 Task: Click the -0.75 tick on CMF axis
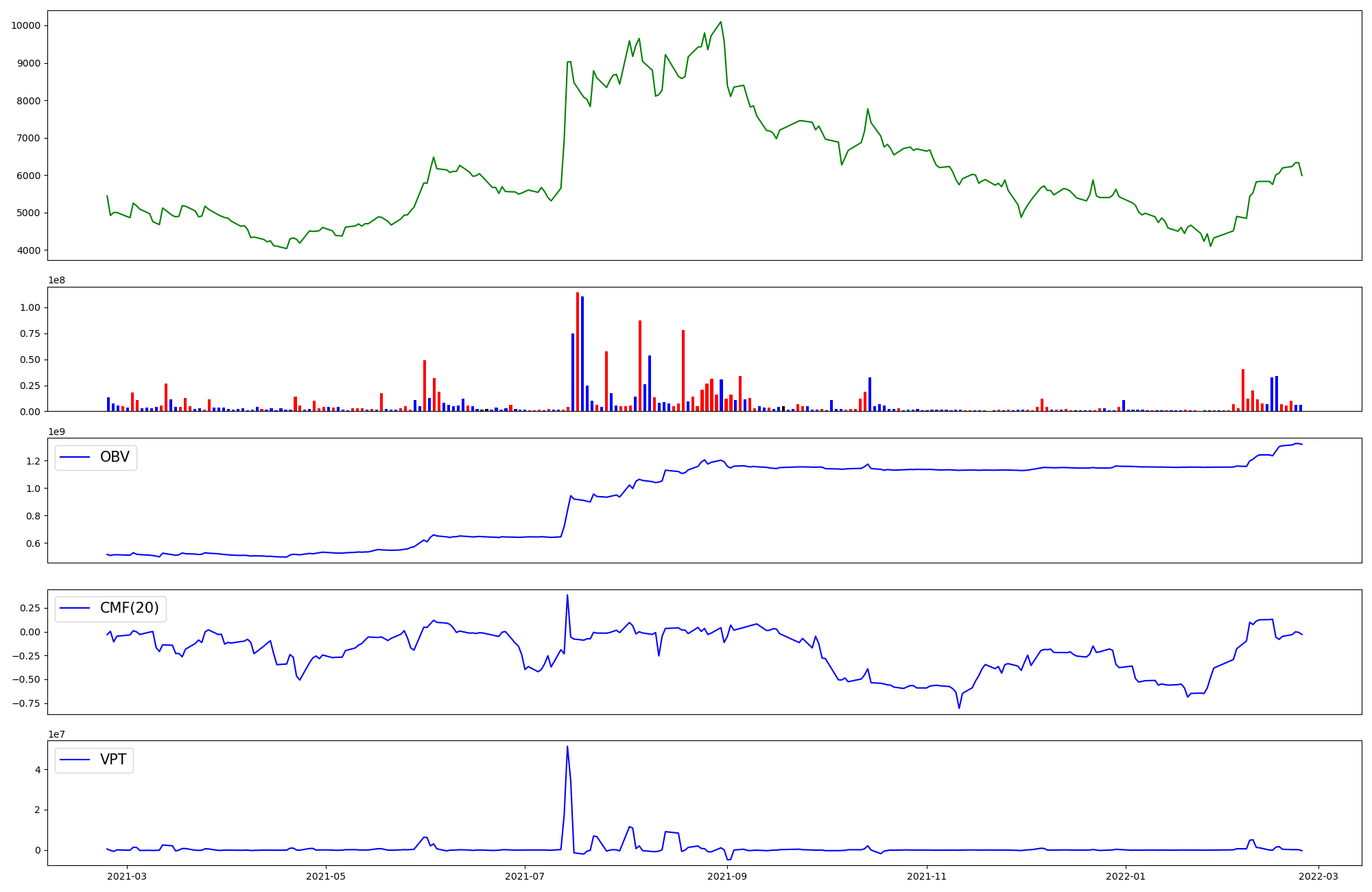25,703
